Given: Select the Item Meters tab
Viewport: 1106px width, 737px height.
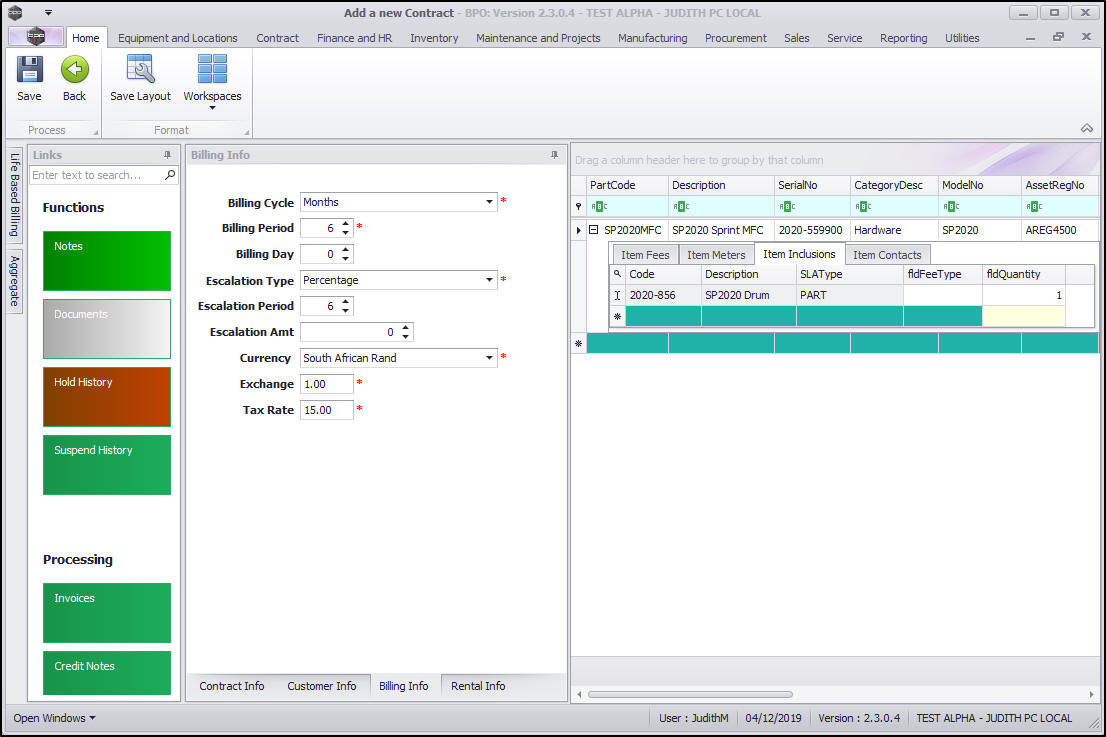Looking at the screenshot, I should 716,255.
